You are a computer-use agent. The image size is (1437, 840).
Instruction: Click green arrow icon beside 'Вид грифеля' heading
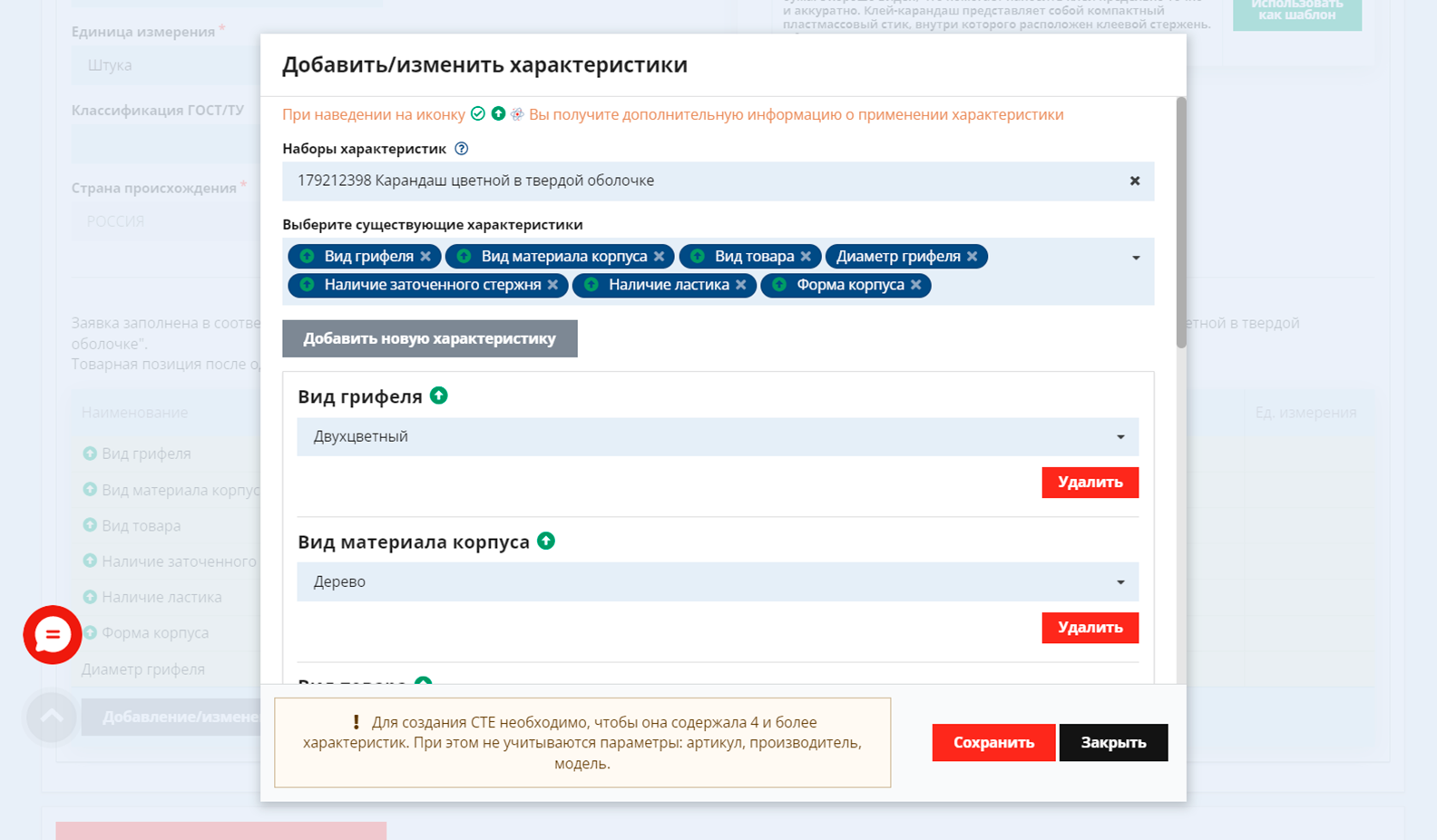(x=439, y=396)
